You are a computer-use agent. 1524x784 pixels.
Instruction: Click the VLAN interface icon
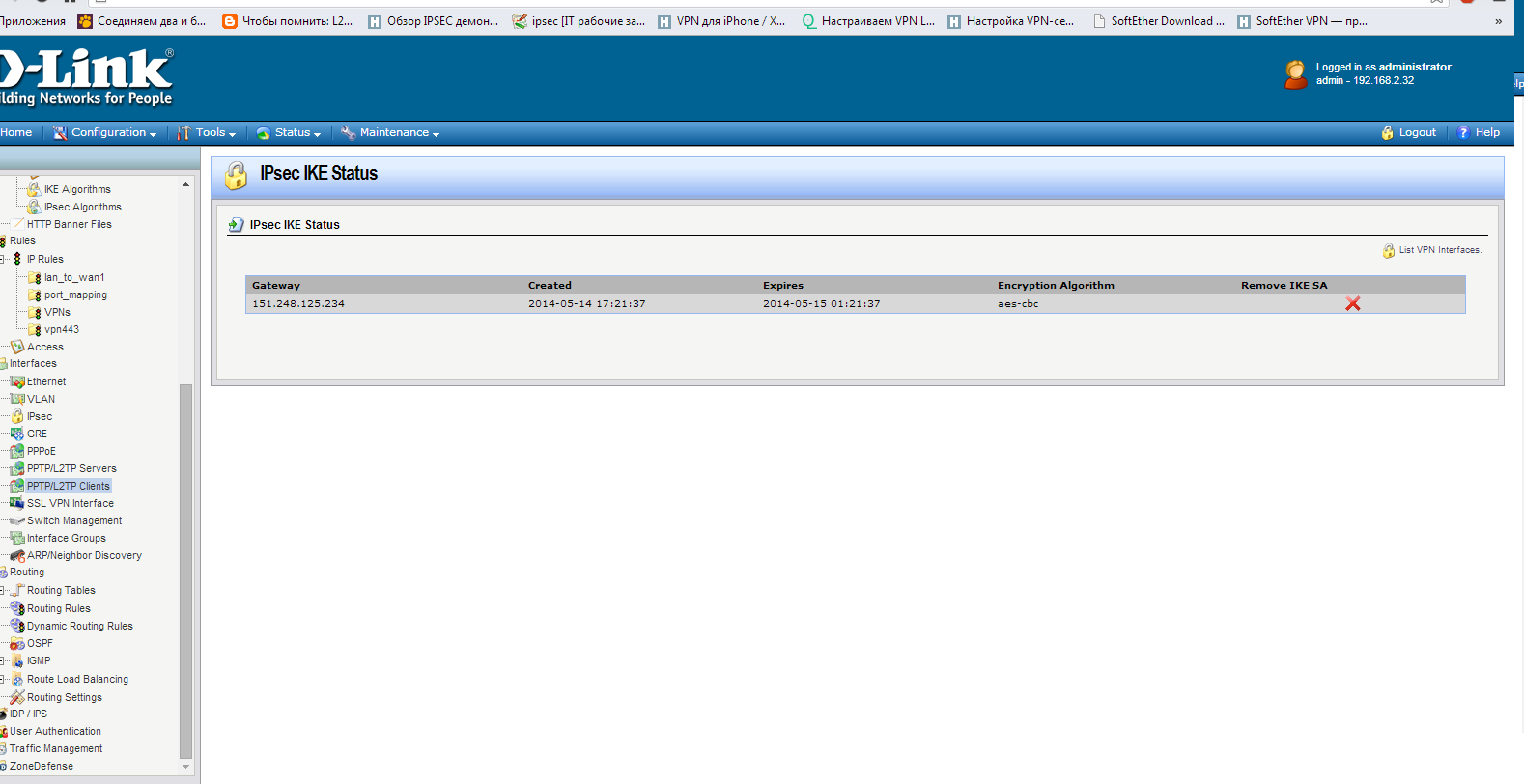click(17, 399)
